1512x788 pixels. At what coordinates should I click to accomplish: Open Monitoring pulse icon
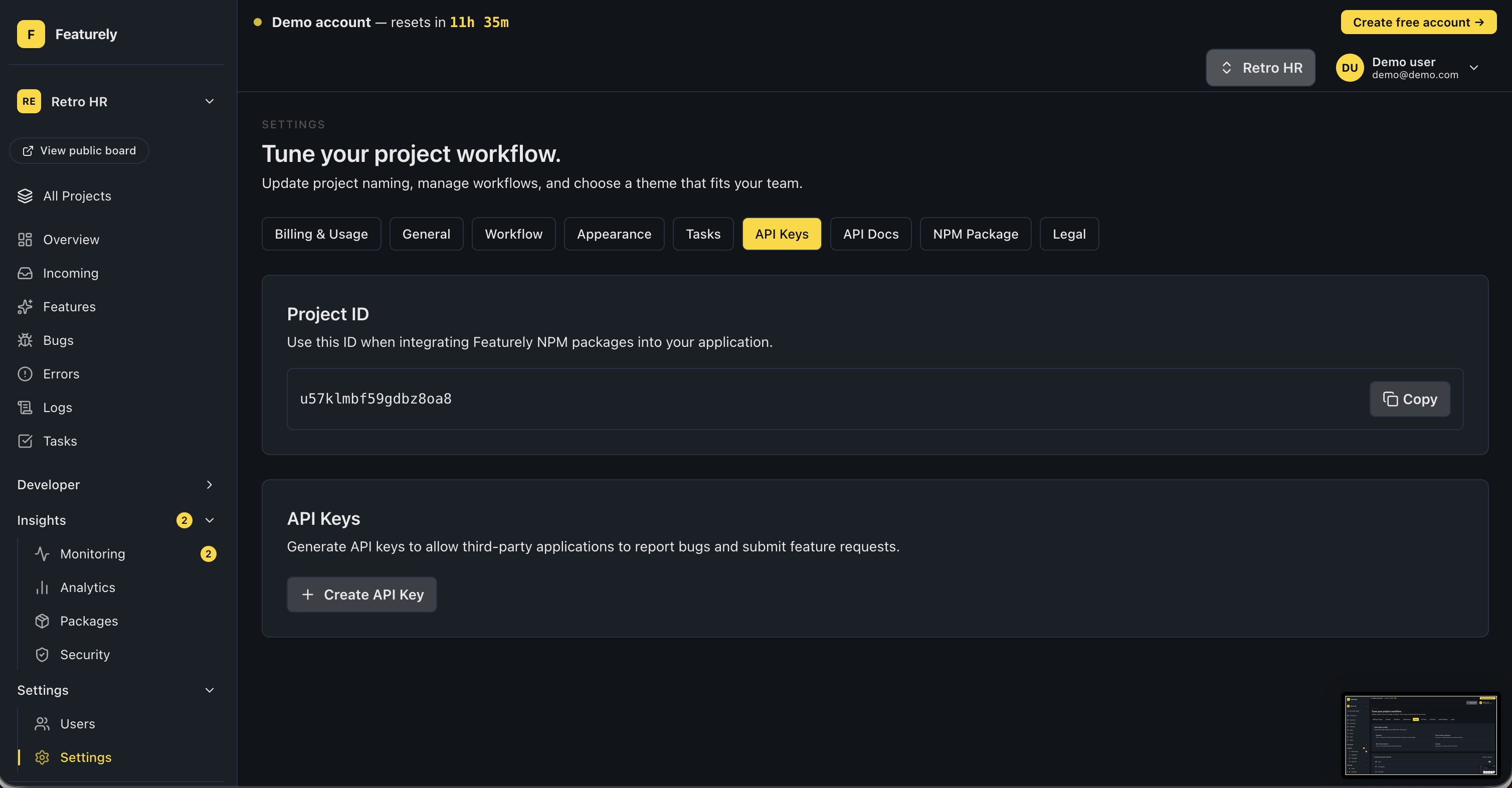[42, 554]
